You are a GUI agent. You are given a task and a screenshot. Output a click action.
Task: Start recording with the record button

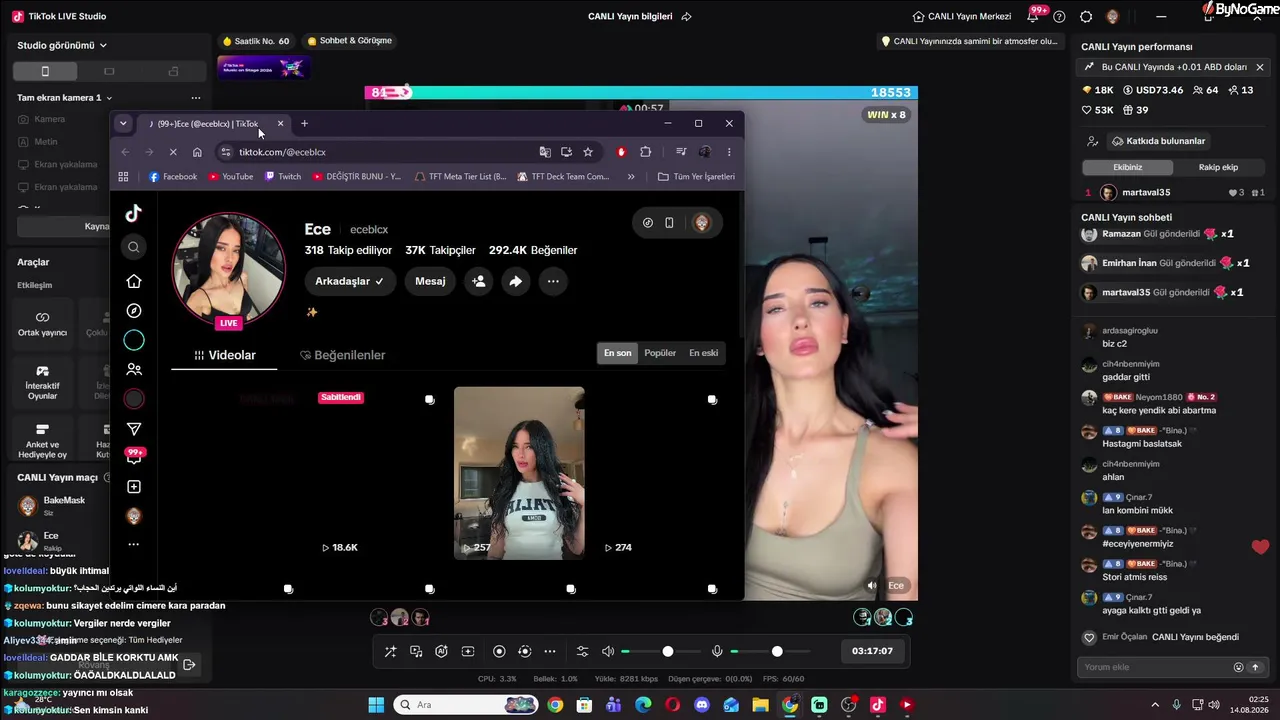(499, 652)
